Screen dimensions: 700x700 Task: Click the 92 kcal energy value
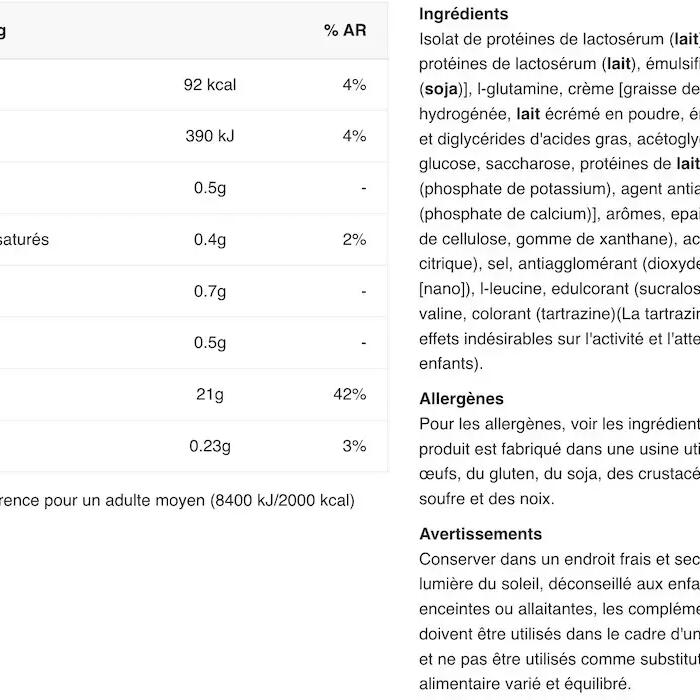(210, 85)
